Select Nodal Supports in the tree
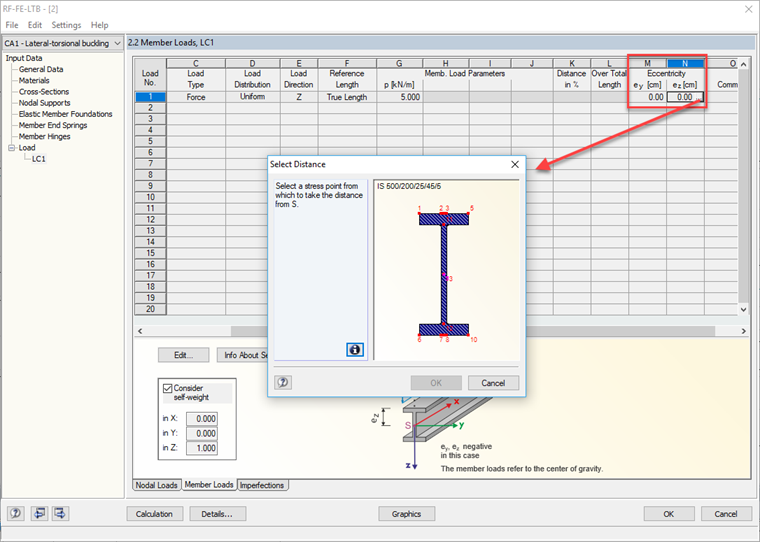The image size is (760, 542). pos(44,103)
